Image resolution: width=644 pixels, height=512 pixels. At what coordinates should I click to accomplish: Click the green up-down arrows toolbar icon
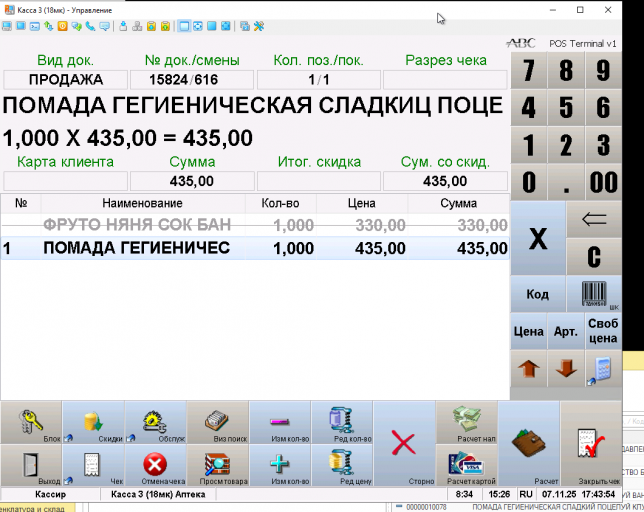[48, 26]
